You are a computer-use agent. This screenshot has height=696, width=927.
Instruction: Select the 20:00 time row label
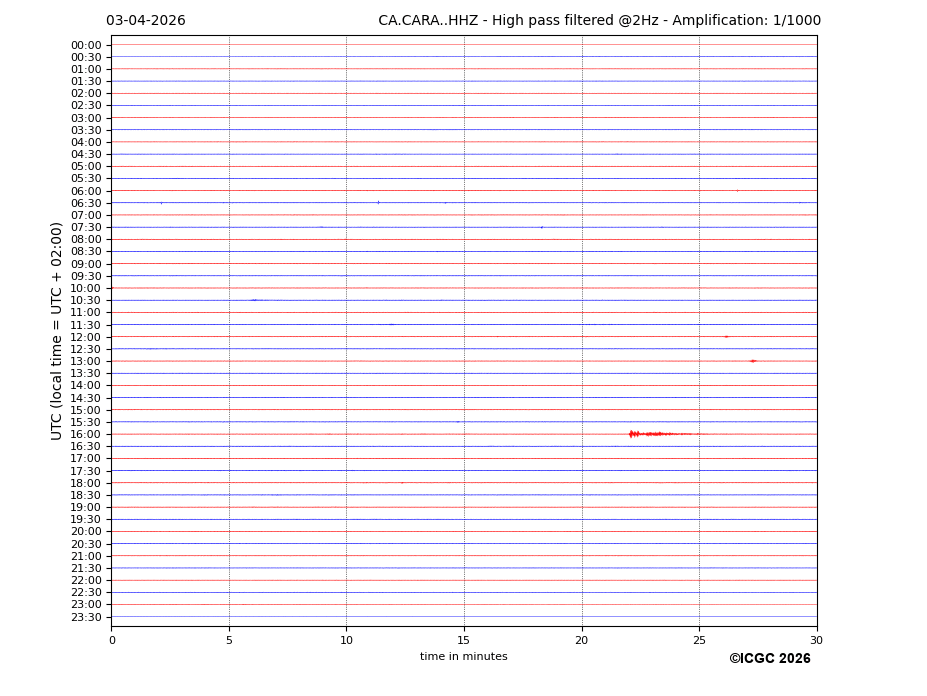click(86, 532)
